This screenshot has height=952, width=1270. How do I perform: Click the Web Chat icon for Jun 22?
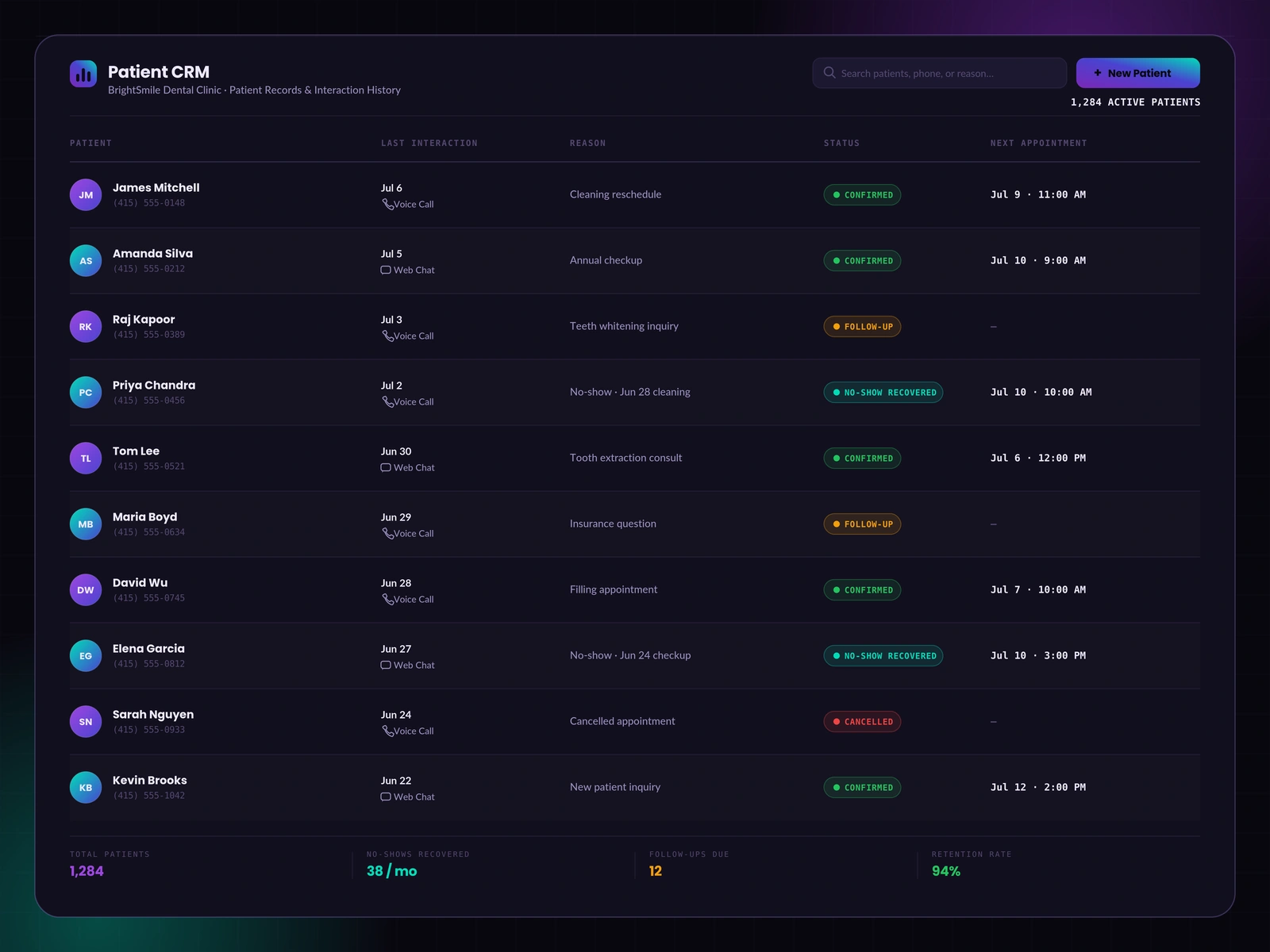[386, 797]
